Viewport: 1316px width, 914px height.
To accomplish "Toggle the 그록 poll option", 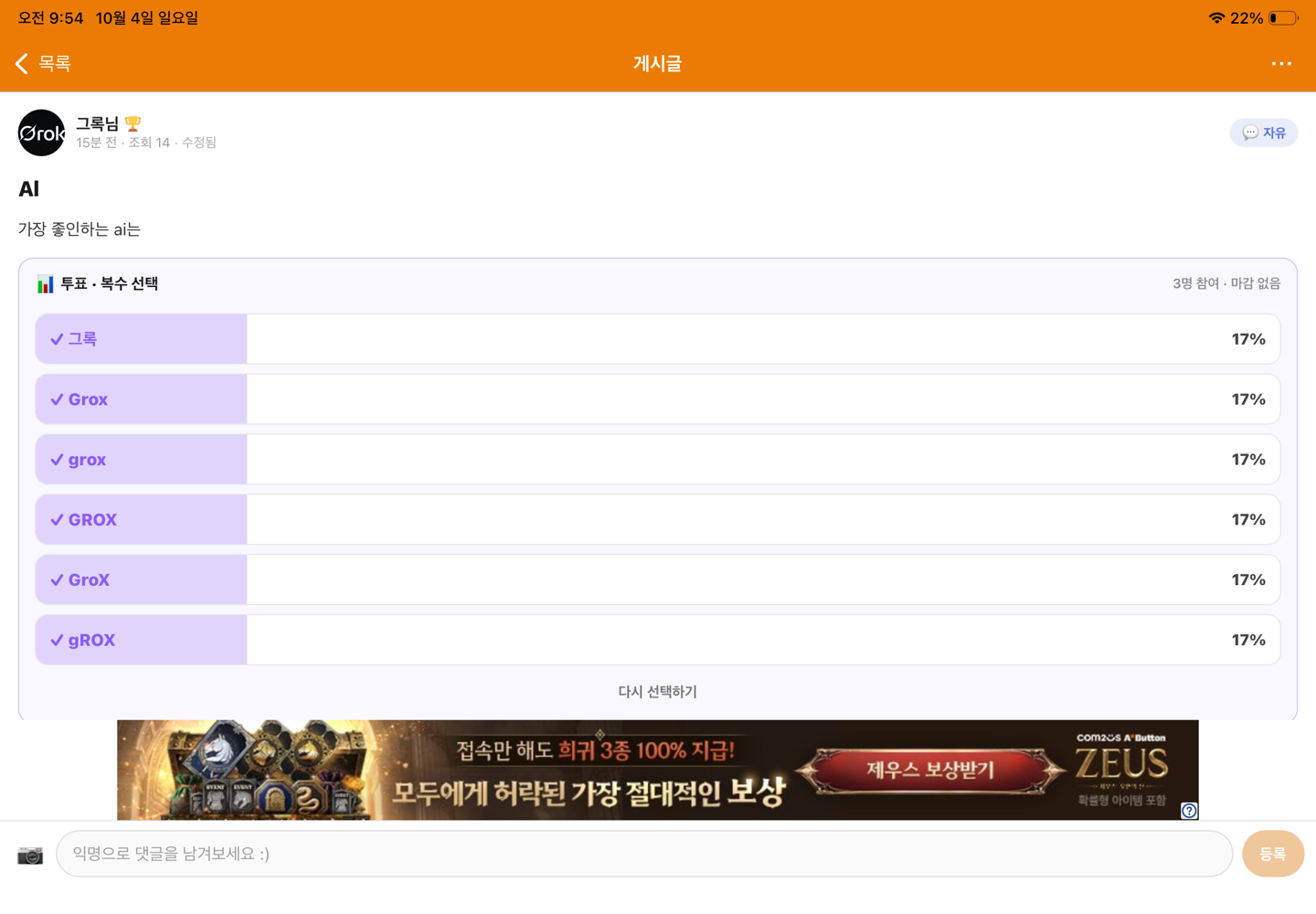I will (658, 339).
